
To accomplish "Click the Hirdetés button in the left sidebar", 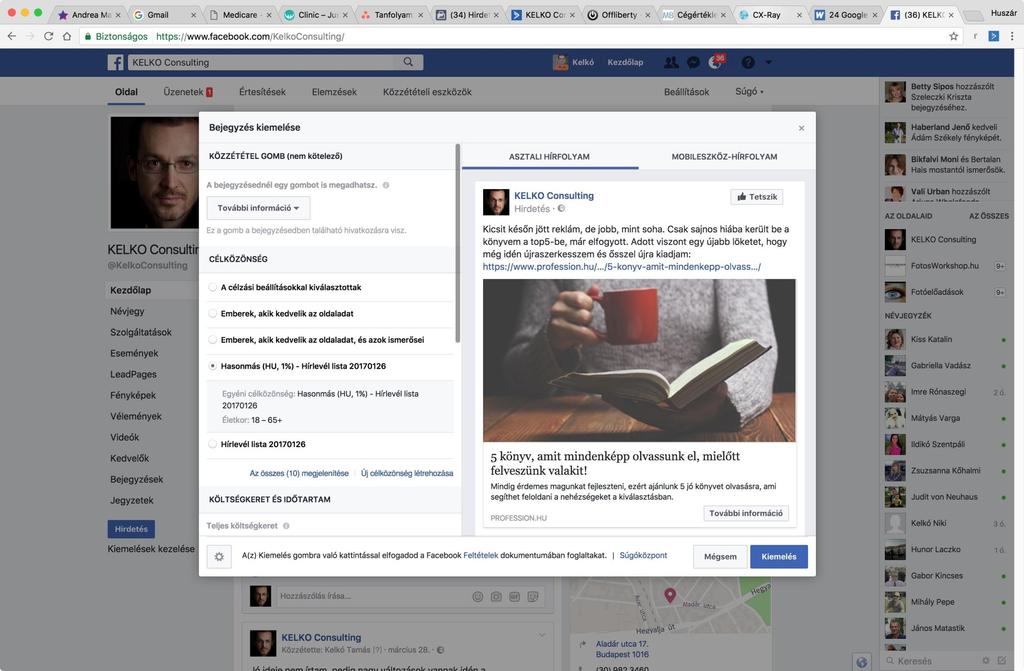I will click(131, 529).
